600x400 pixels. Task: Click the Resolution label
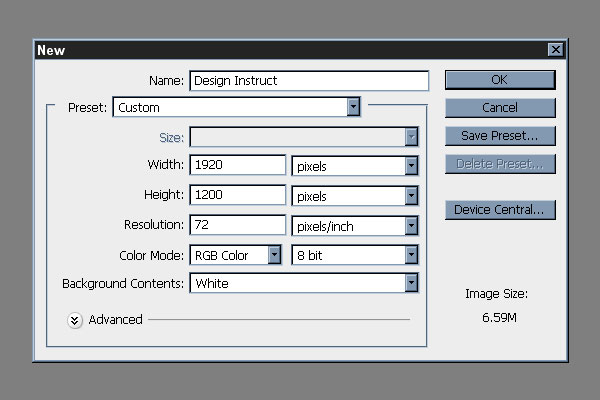[154, 225]
